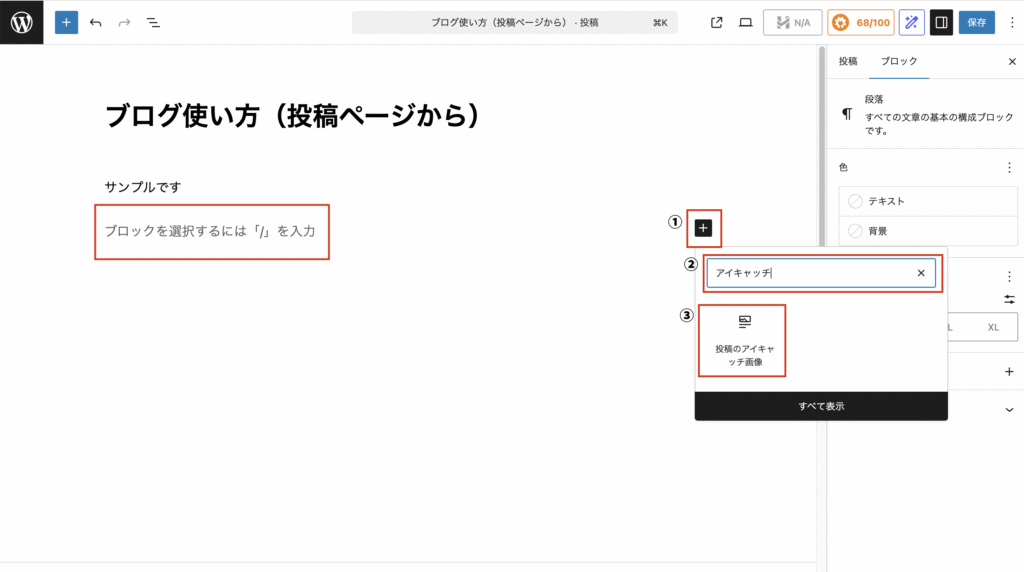Image resolution: width=1024 pixels, height=572 pixels.
Task: Open the top toolbar options menu
Action: pos(1012,22)
